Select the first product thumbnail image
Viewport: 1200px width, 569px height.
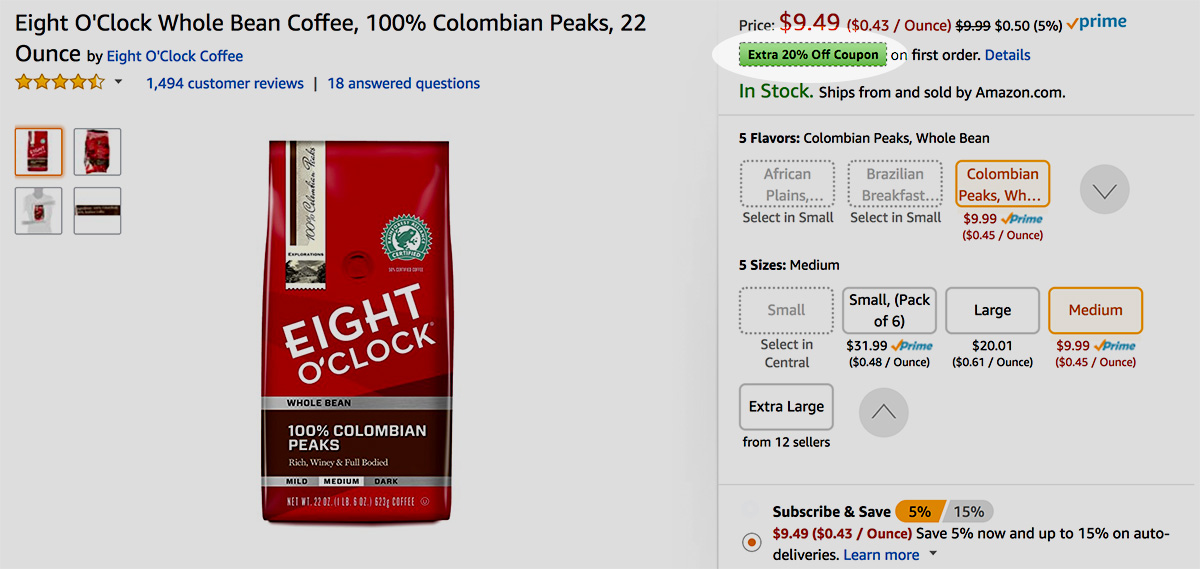click(38, 151)
